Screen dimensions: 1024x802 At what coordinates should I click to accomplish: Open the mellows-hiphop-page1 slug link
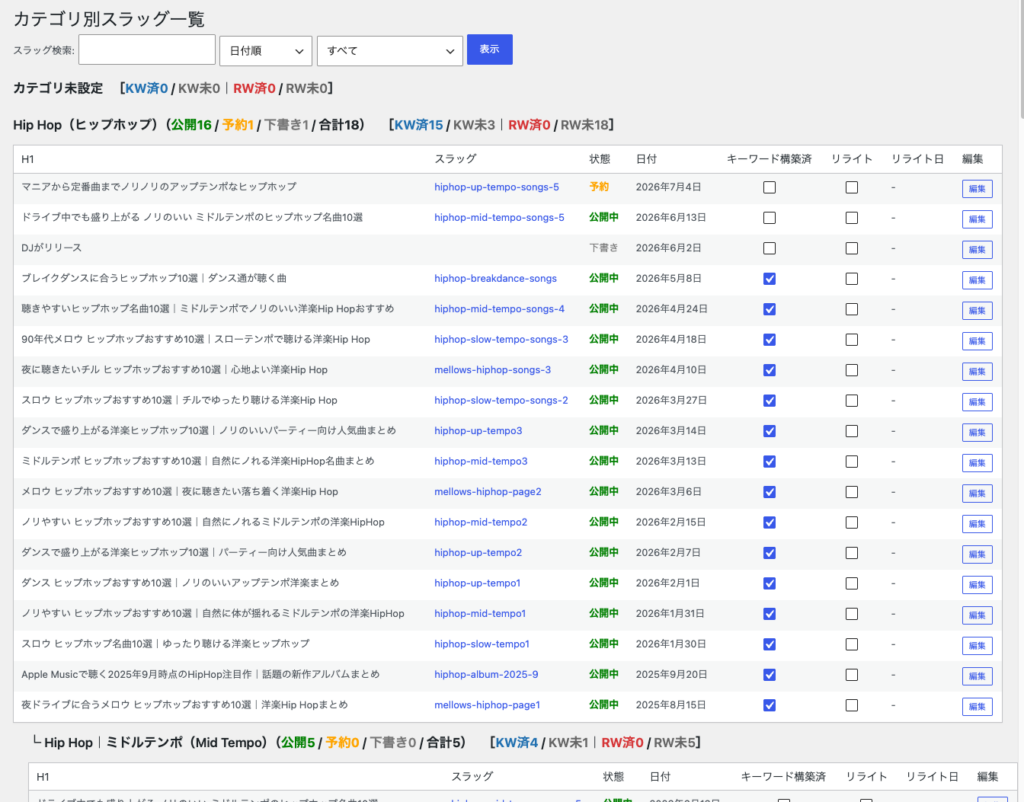[x=487, y=705]
